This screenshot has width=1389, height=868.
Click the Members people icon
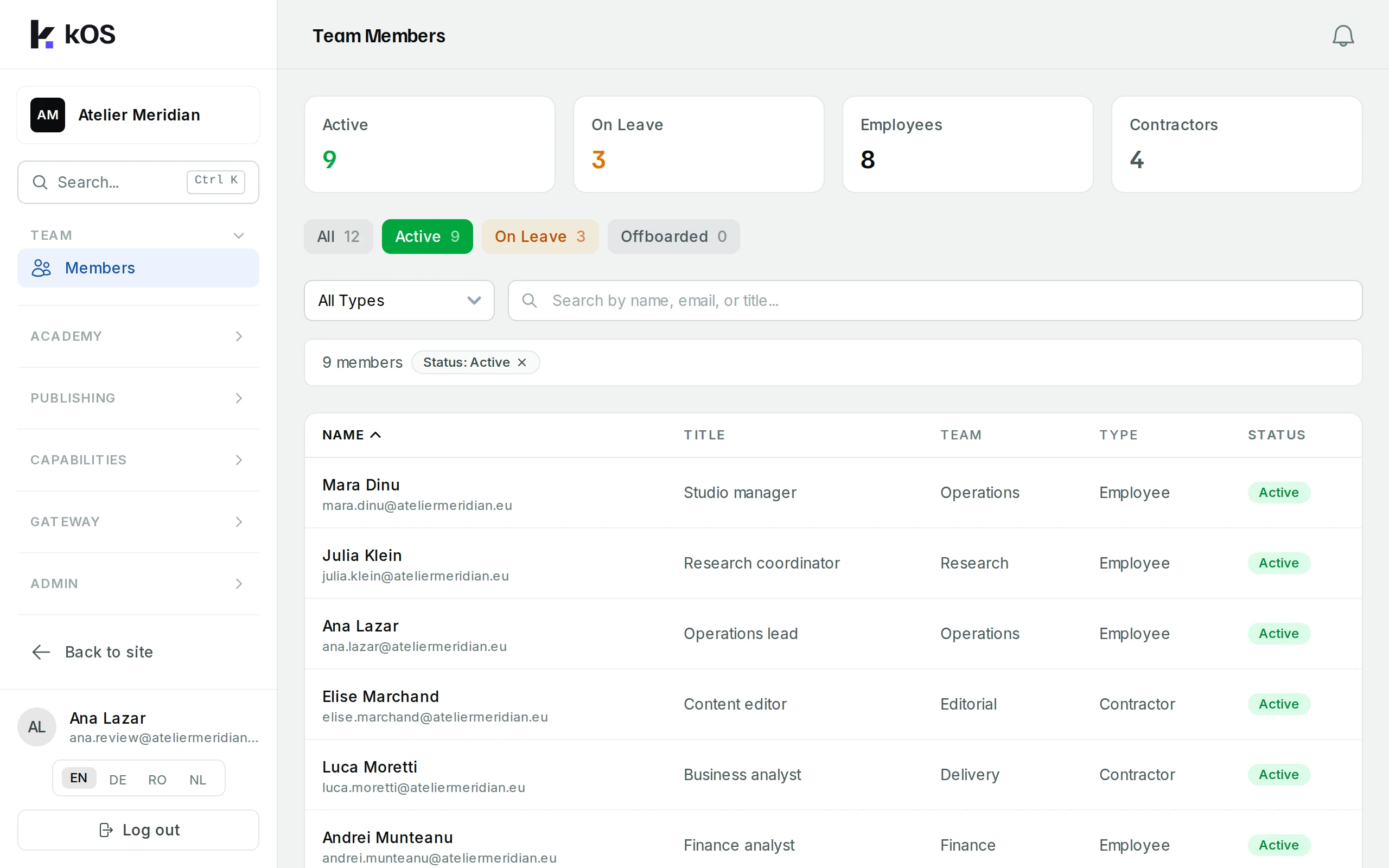point(41,268)
